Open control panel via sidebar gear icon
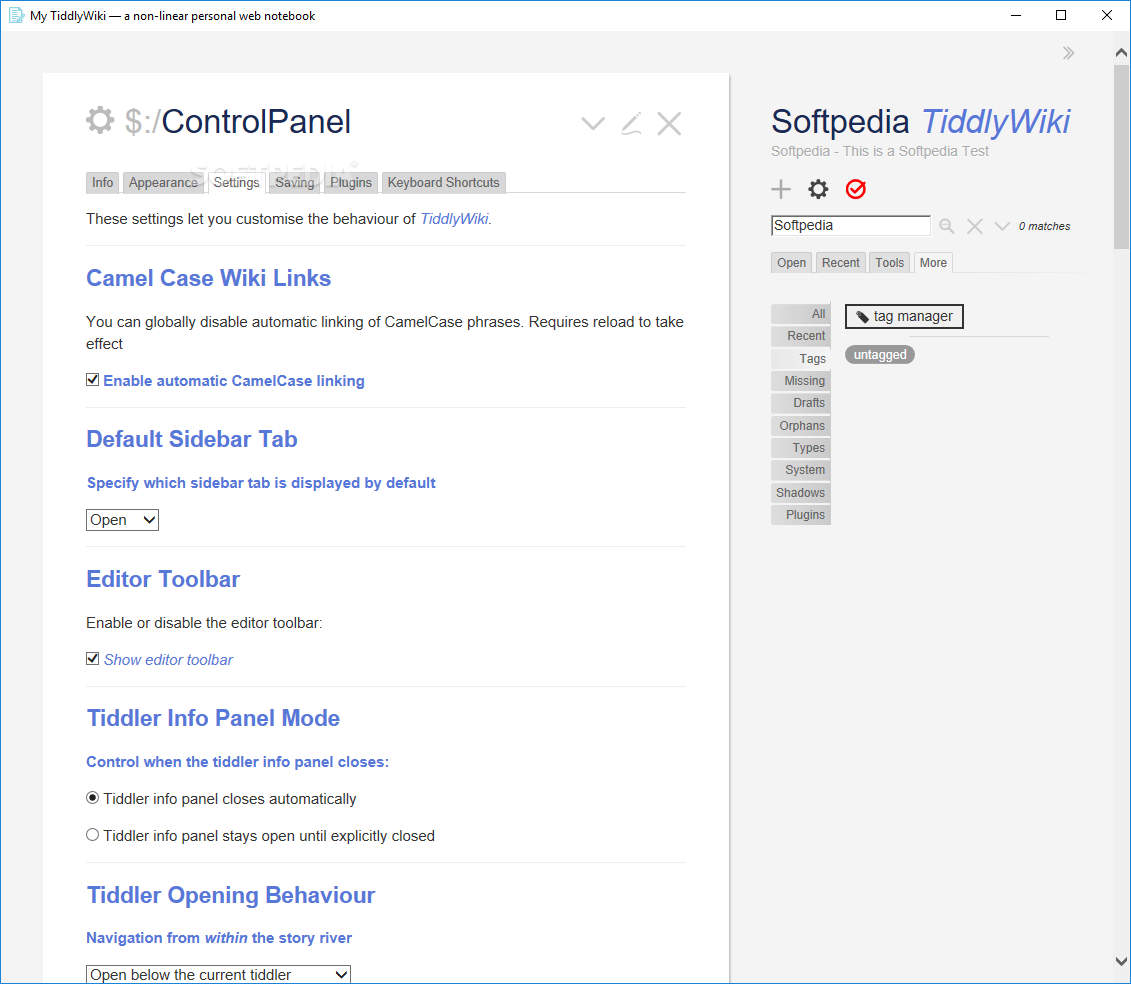Viewport: 1131px width, 984px height. [818, 190]
